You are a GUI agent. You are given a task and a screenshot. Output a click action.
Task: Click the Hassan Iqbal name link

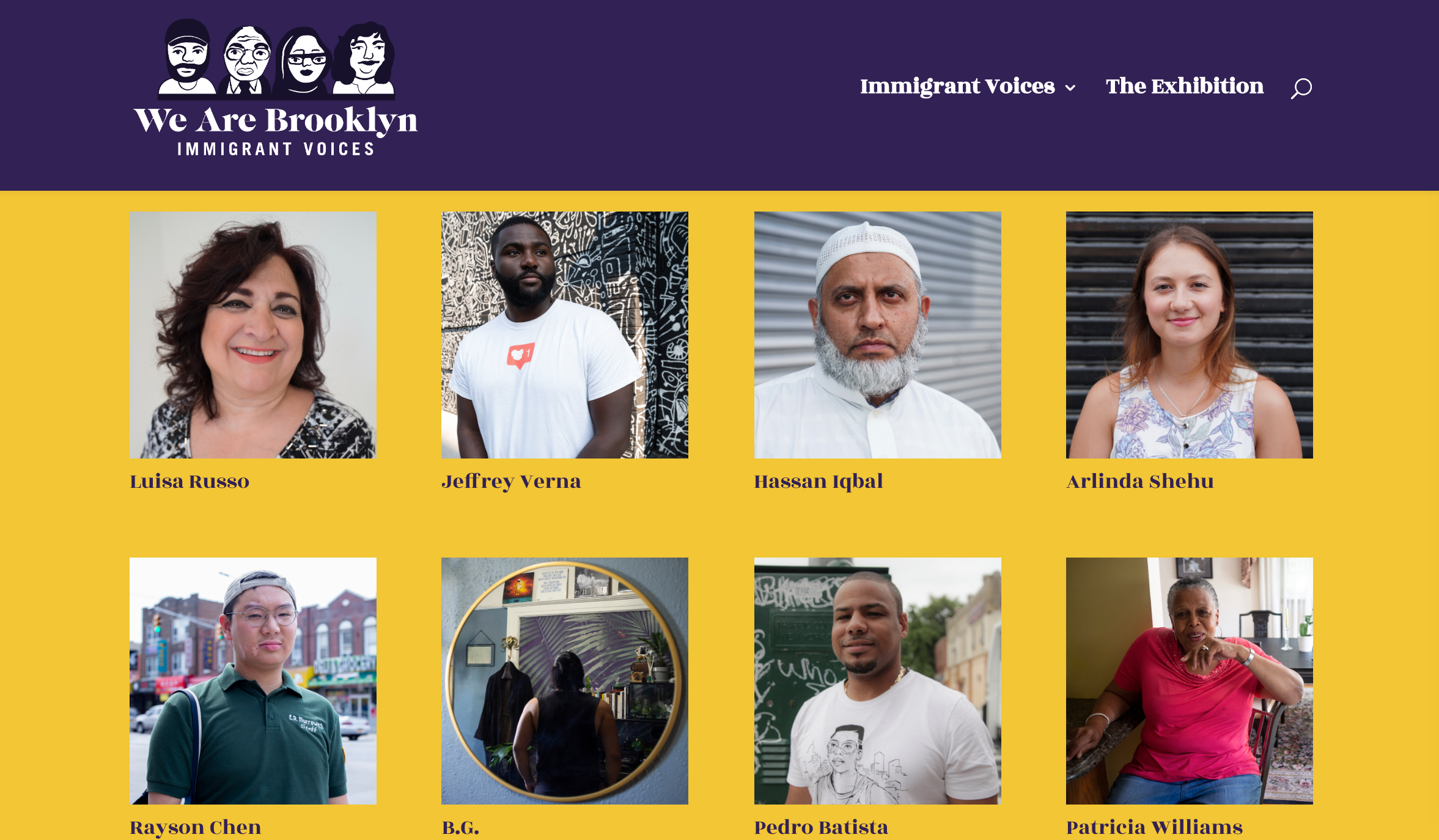[819, 482]
